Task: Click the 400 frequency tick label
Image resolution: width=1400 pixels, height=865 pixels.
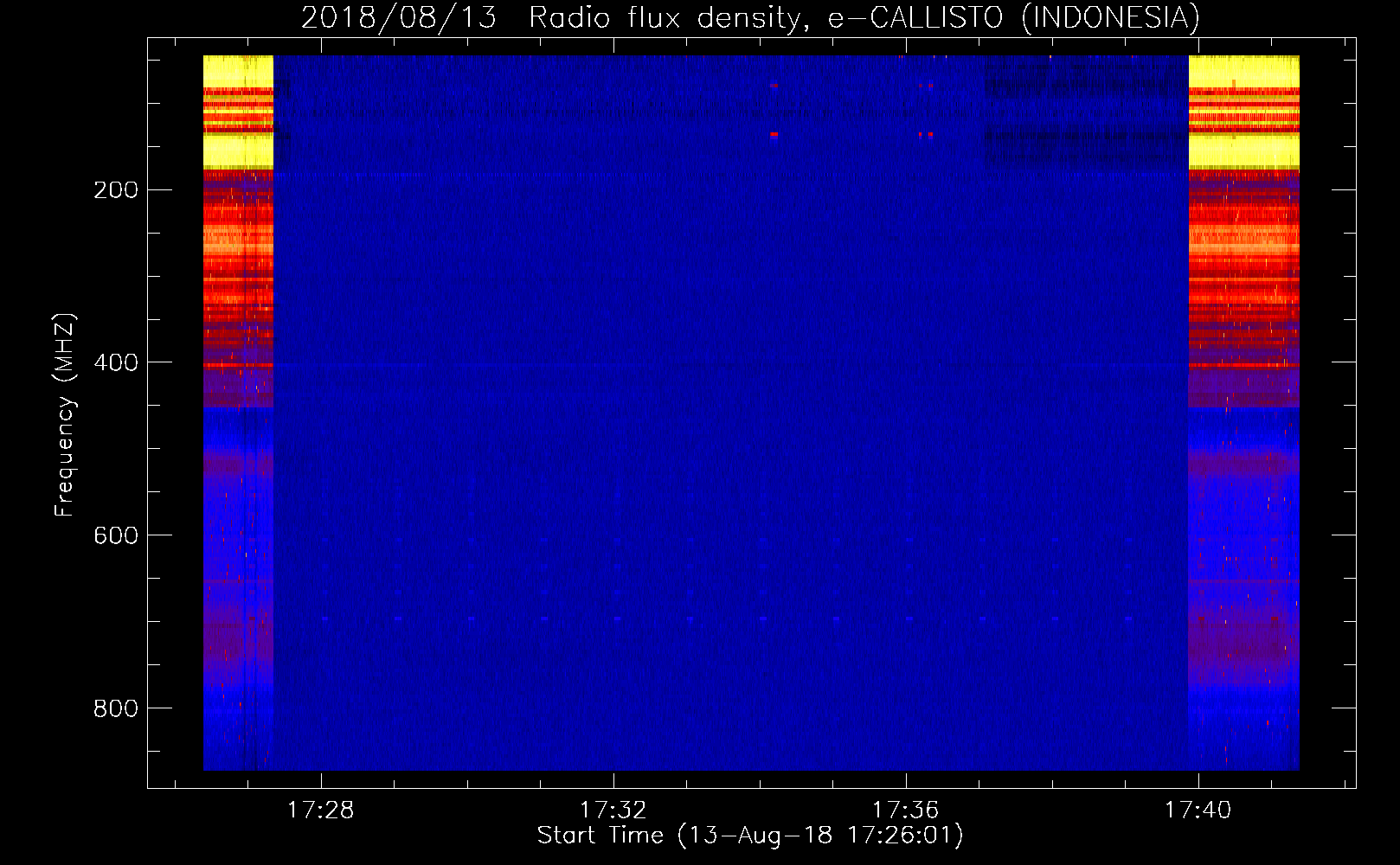Action: [x=116, y=363]
